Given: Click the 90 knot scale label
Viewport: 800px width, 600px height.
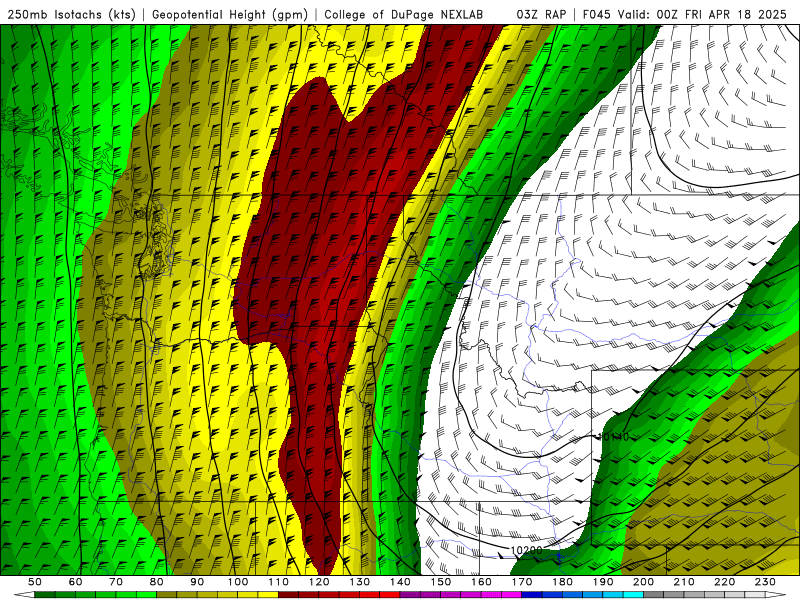Looking at the screenshot, I should pos(197,582).
